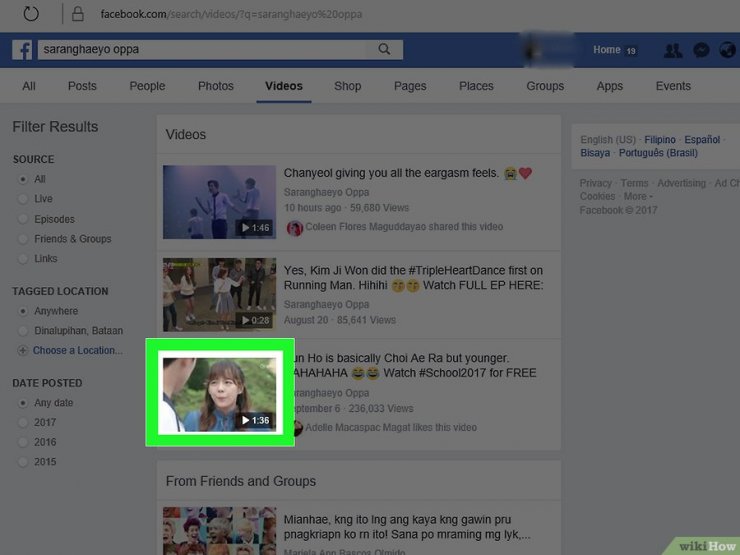Screen dimensions: 740x555
Task: Switch to the People tab
Action: pyautogui.click(x=147, y=86)
